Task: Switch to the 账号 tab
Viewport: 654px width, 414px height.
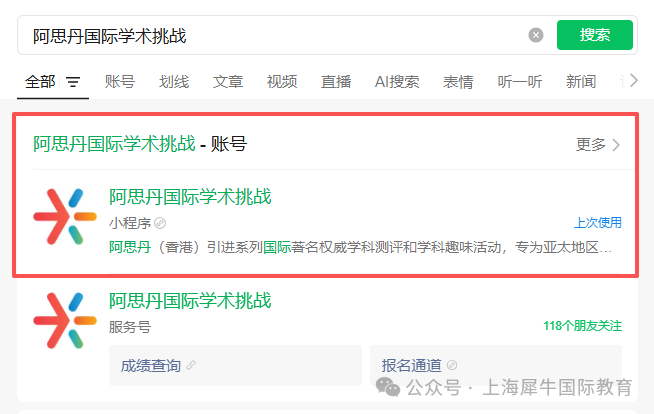Action: (x=120, y=82)
